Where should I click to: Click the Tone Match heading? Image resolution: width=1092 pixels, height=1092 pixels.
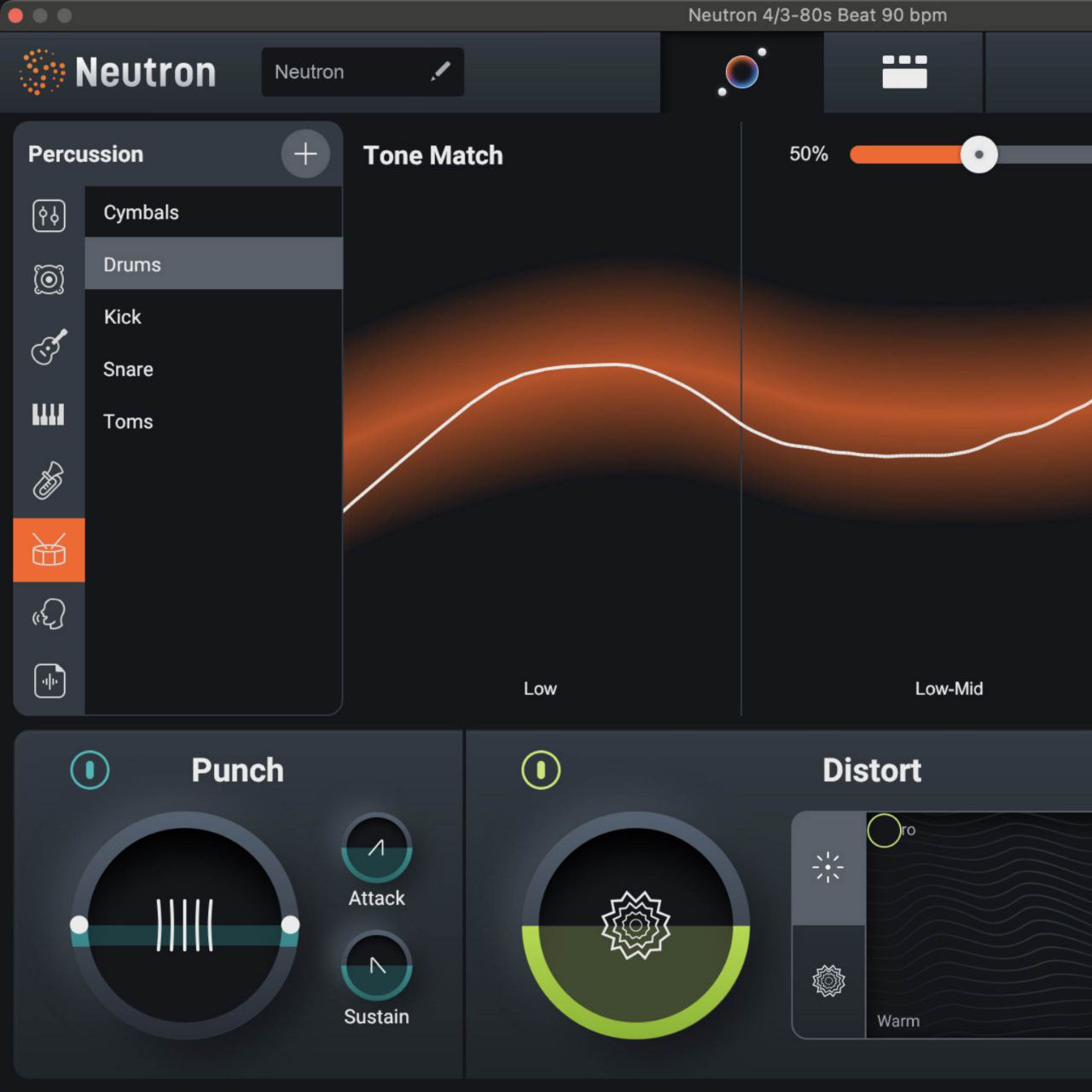(433, 155)
